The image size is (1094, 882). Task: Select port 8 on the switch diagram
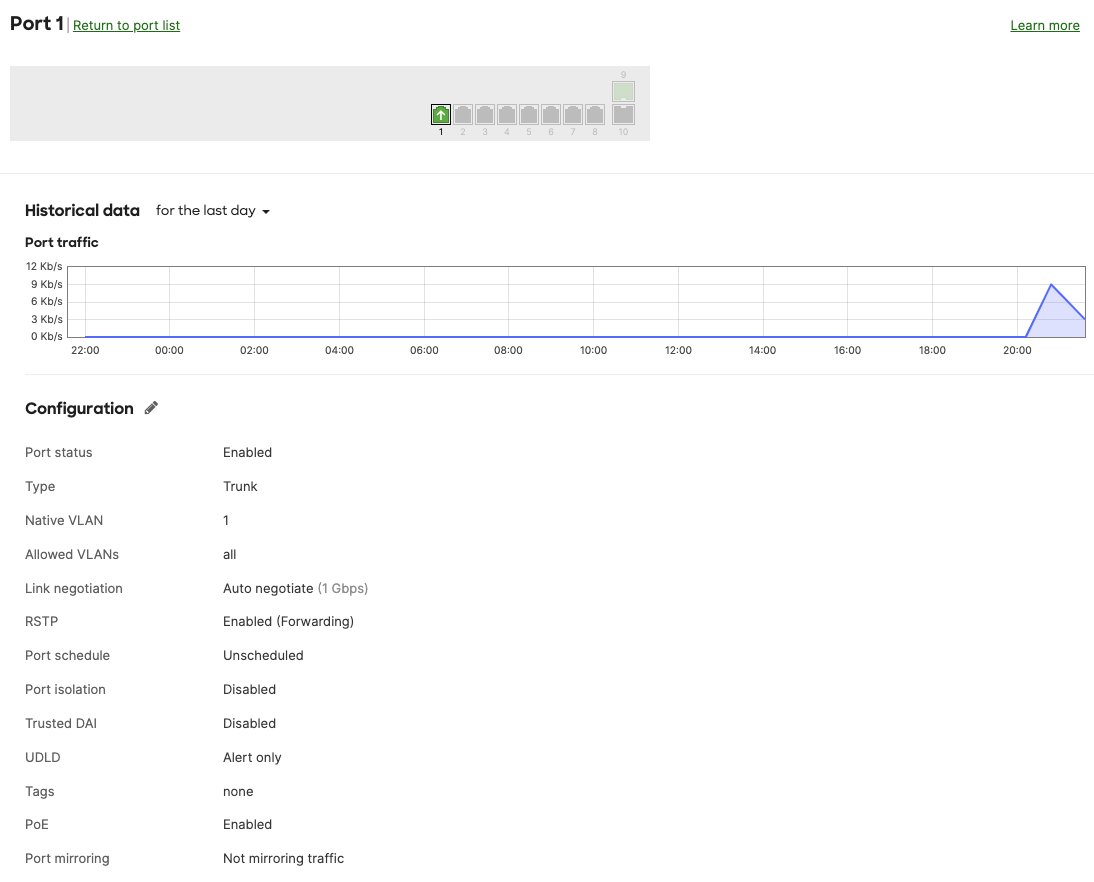(594, 114)
